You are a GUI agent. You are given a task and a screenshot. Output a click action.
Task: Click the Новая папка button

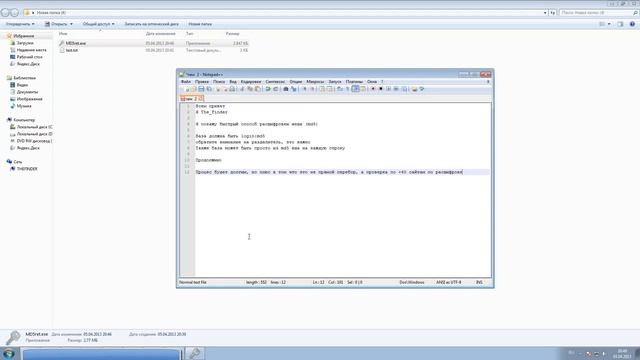(200, 24)
